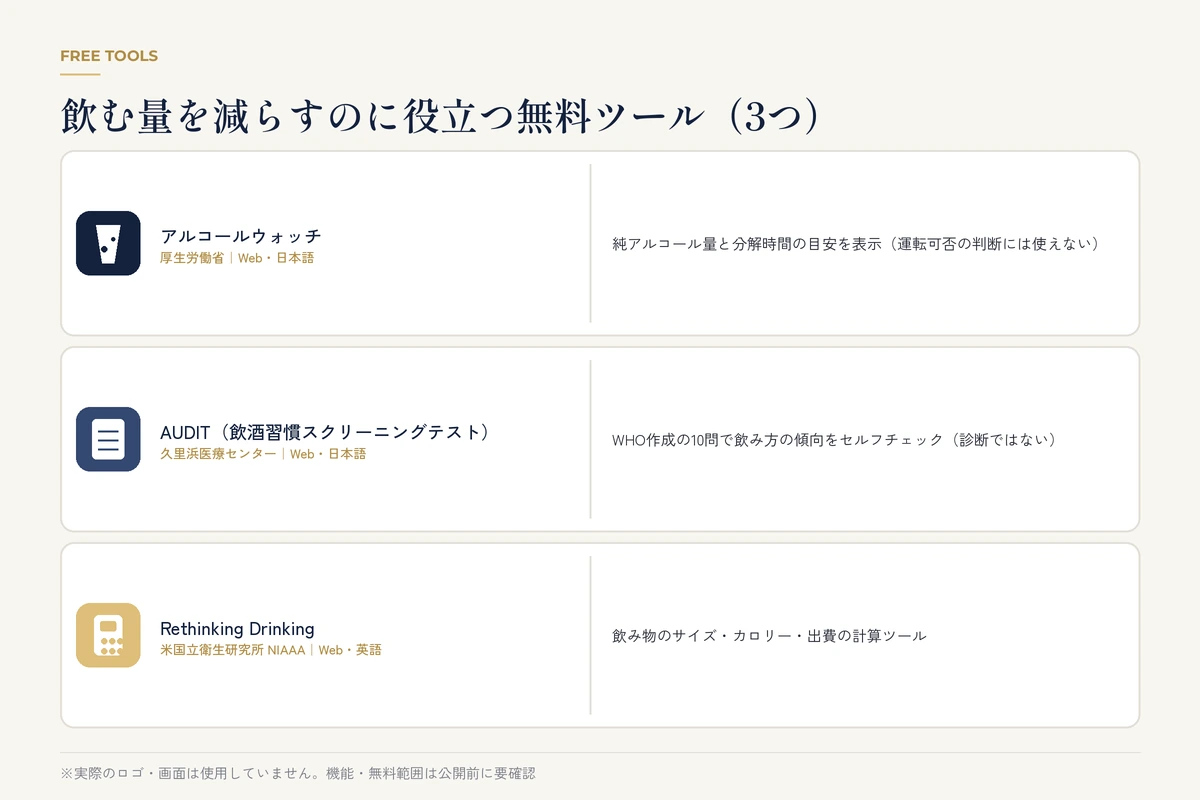Select the アルコールウォッチ title
Image resolution: width=1200 pixels, height=800 pixels.
click(x=241, y=236)
